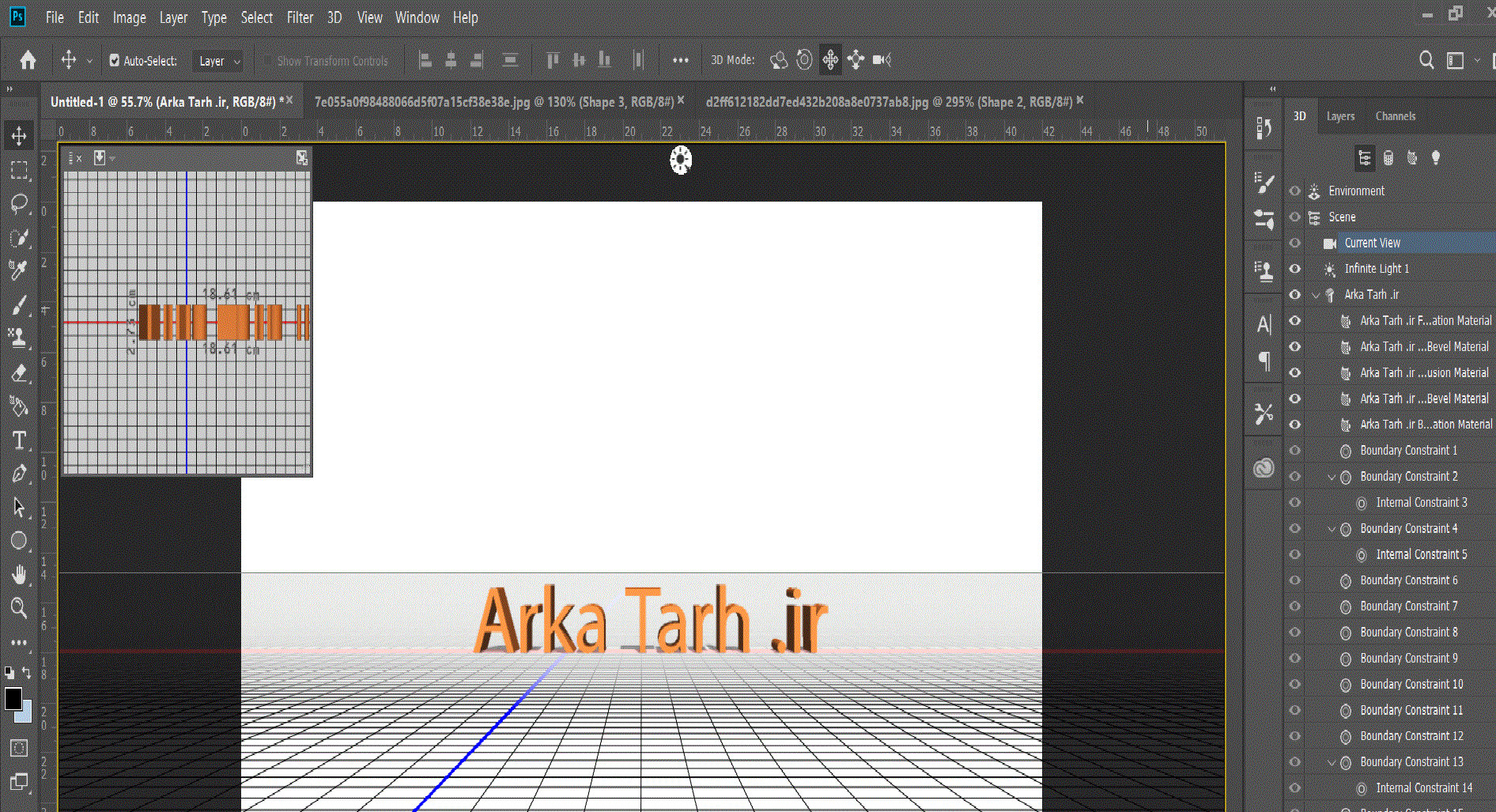Select the Horizontal Type tool
This screenshot has height=812, width=1496.
[x=19, y=440]
